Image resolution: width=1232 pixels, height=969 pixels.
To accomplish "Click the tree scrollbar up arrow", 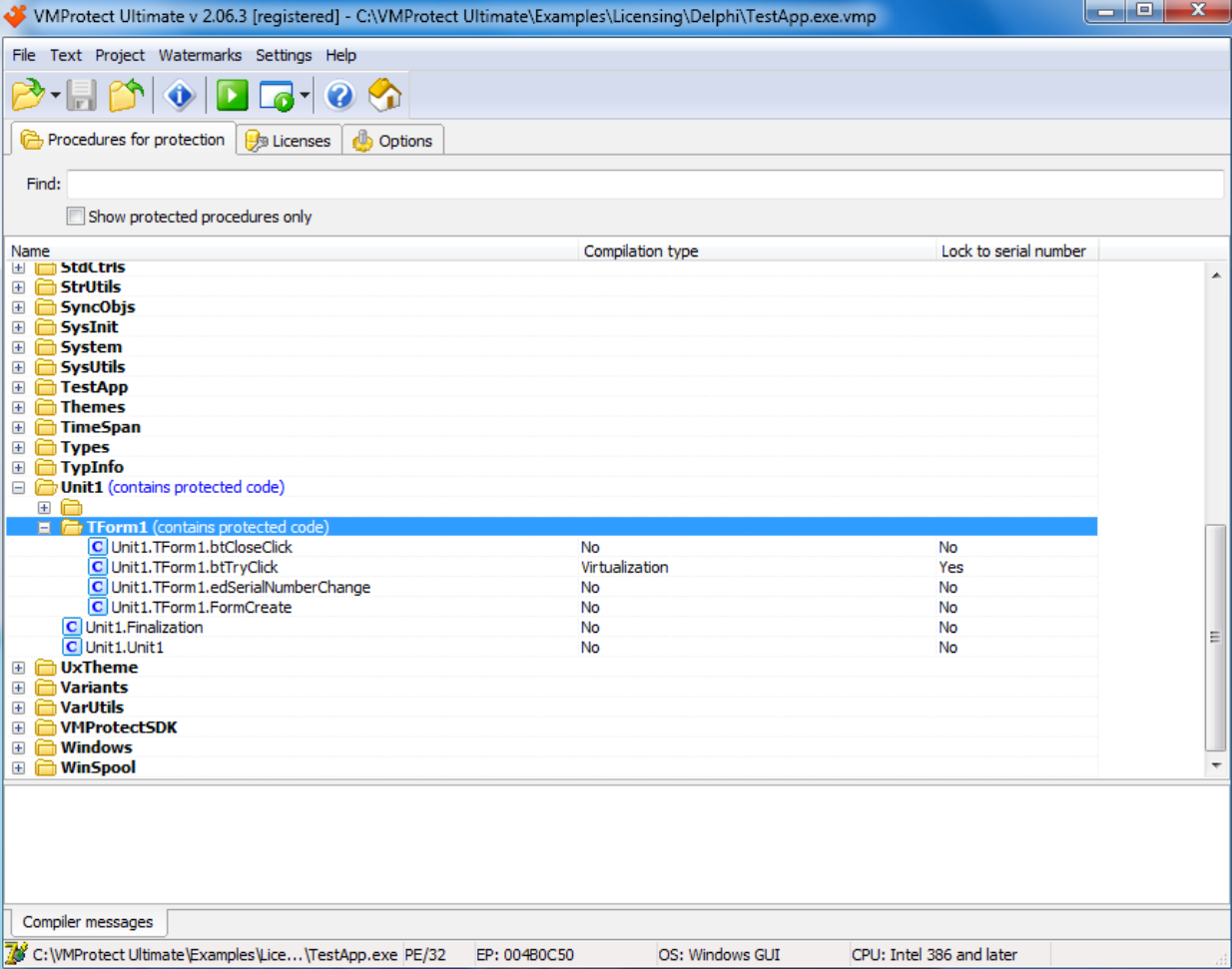I will [1216, 274].
